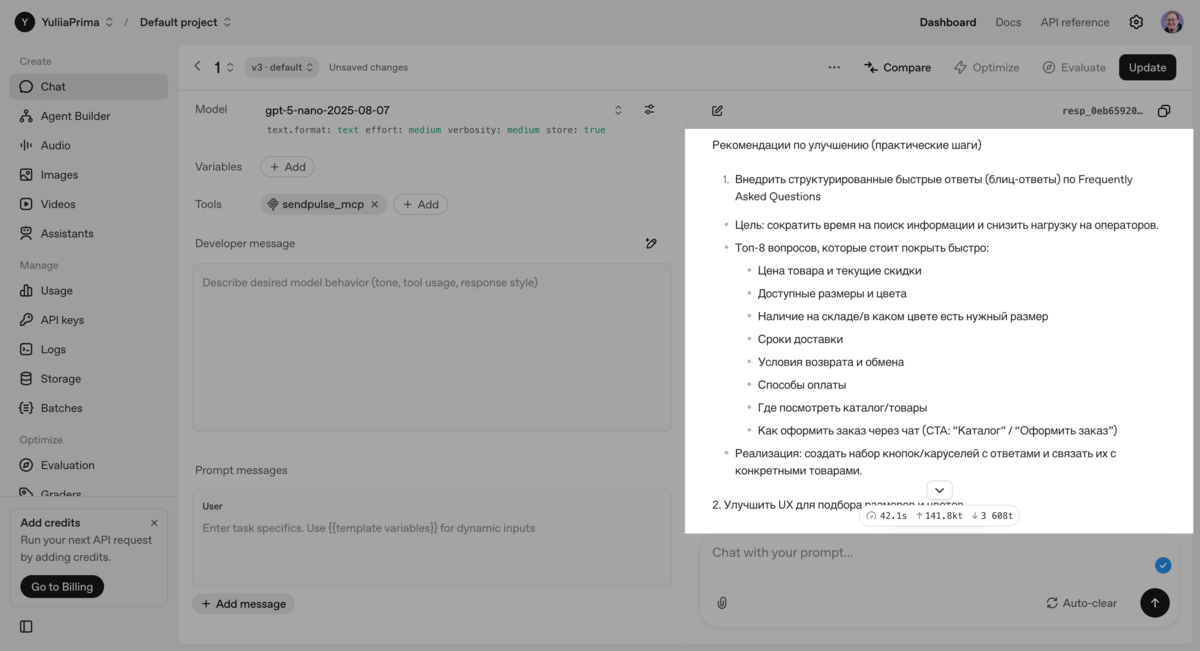
Task: Open the v3 · default version dropdown
Action: [x=281, y=67]
